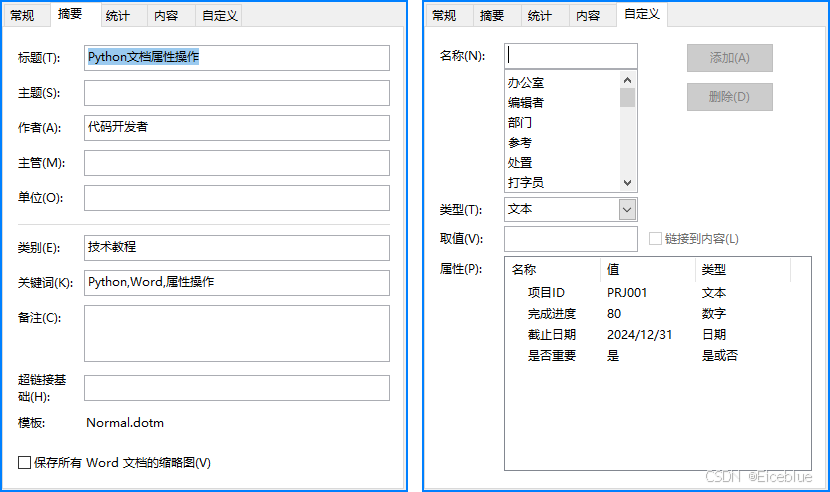830x492 pixels.
Task: Click the 类别 category input field
Action: (x=237, y=247)
